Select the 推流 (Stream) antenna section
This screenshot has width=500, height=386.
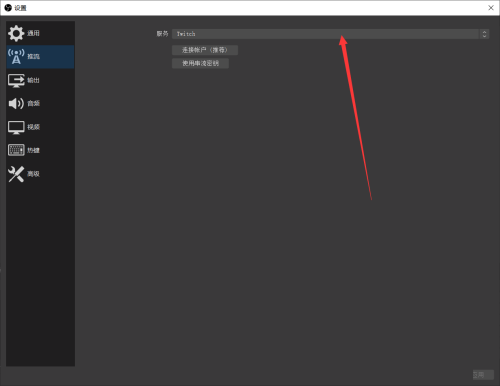point(40,57)
